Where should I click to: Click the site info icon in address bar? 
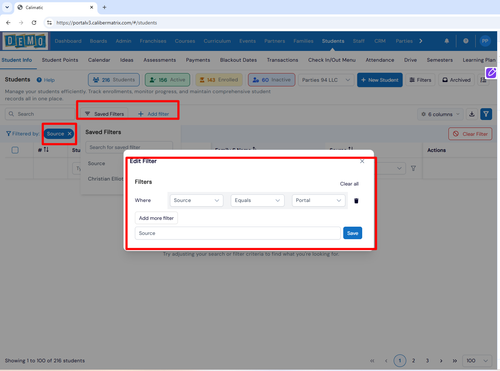click(49, 23)
